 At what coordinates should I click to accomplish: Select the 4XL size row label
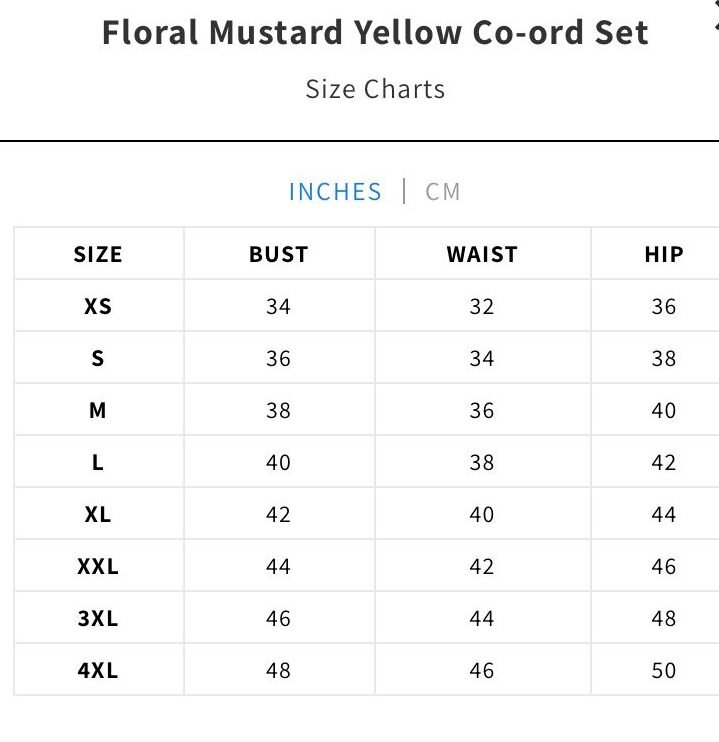(x=98, y=670)
